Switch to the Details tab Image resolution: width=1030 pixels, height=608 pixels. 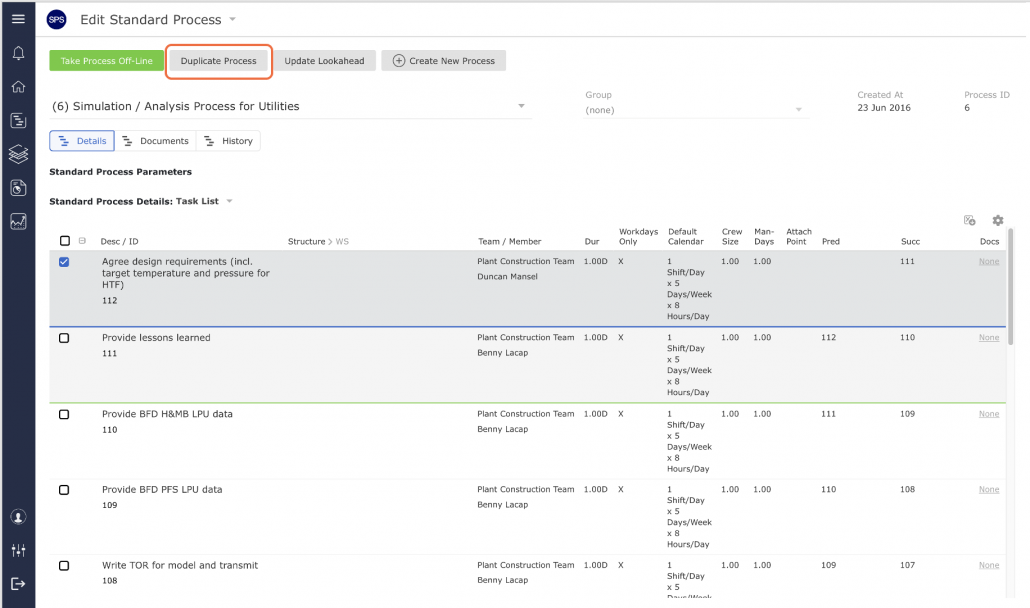[82, 141]
